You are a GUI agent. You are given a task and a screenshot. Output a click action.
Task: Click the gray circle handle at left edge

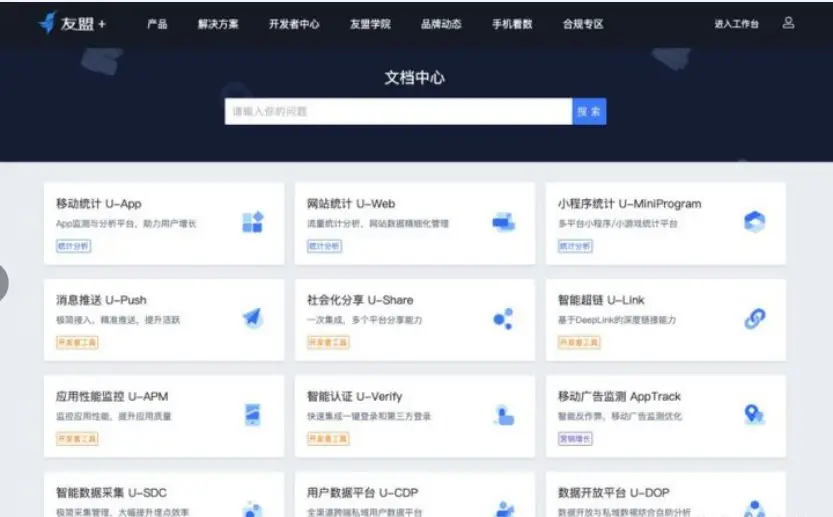pos(3,283)
